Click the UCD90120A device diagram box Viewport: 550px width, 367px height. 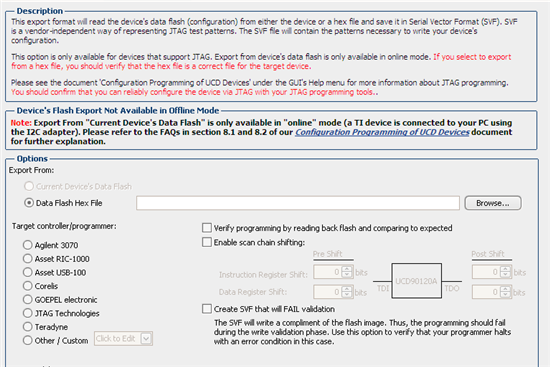(416, 281)
